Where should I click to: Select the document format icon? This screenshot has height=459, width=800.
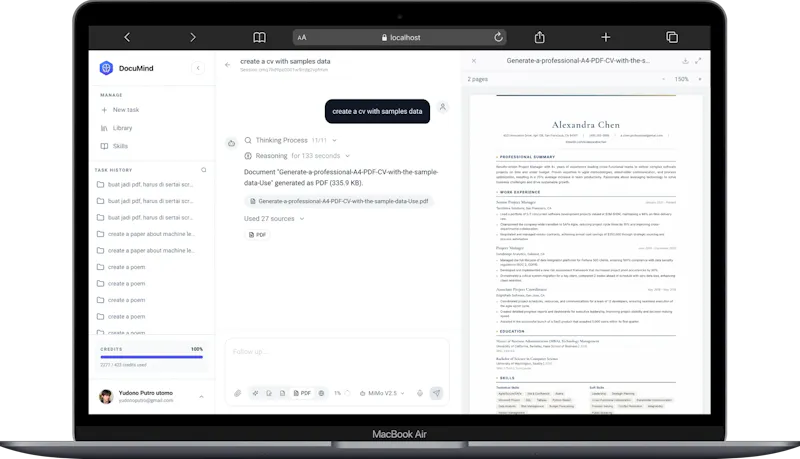[282, 393]
